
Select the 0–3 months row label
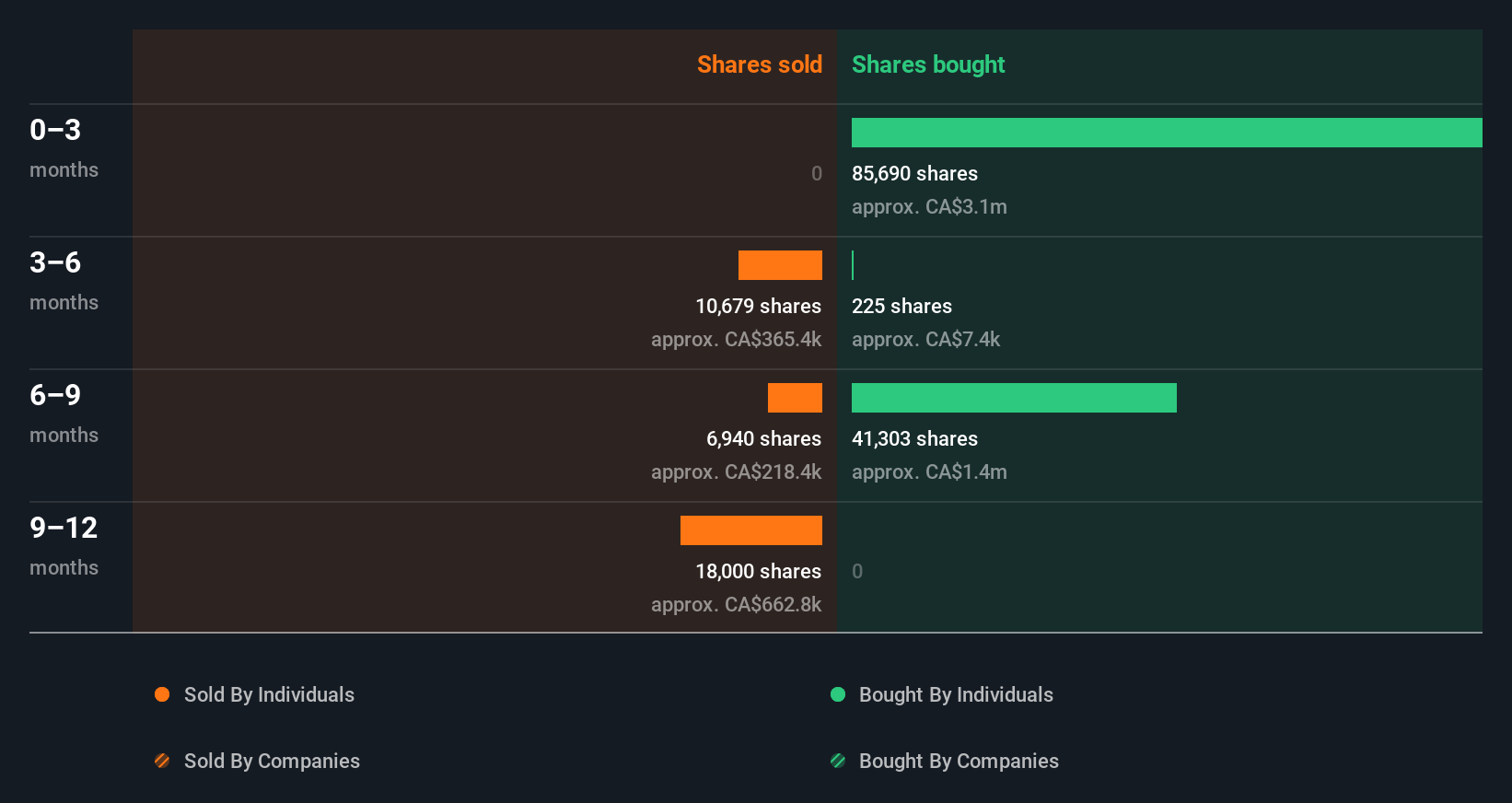64,147
